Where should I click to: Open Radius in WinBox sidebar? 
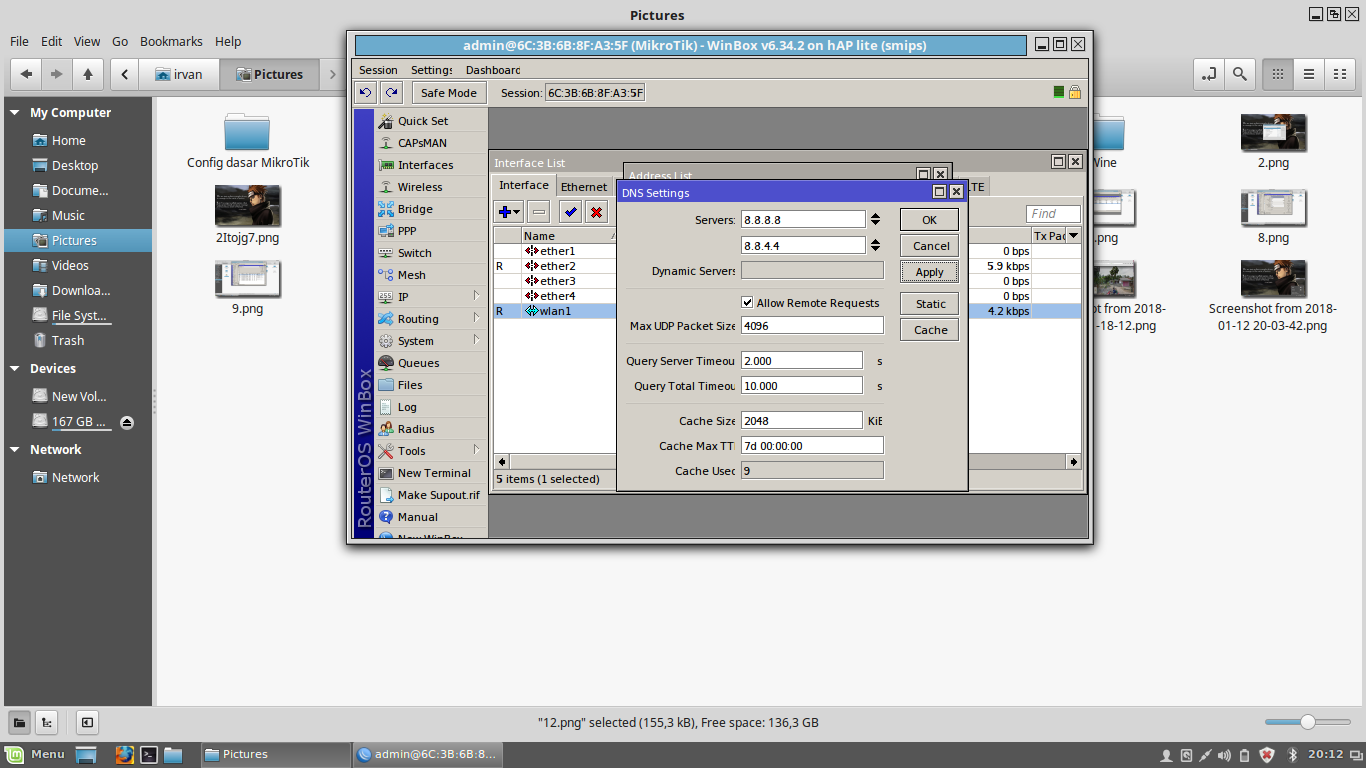tap(416, 429)
